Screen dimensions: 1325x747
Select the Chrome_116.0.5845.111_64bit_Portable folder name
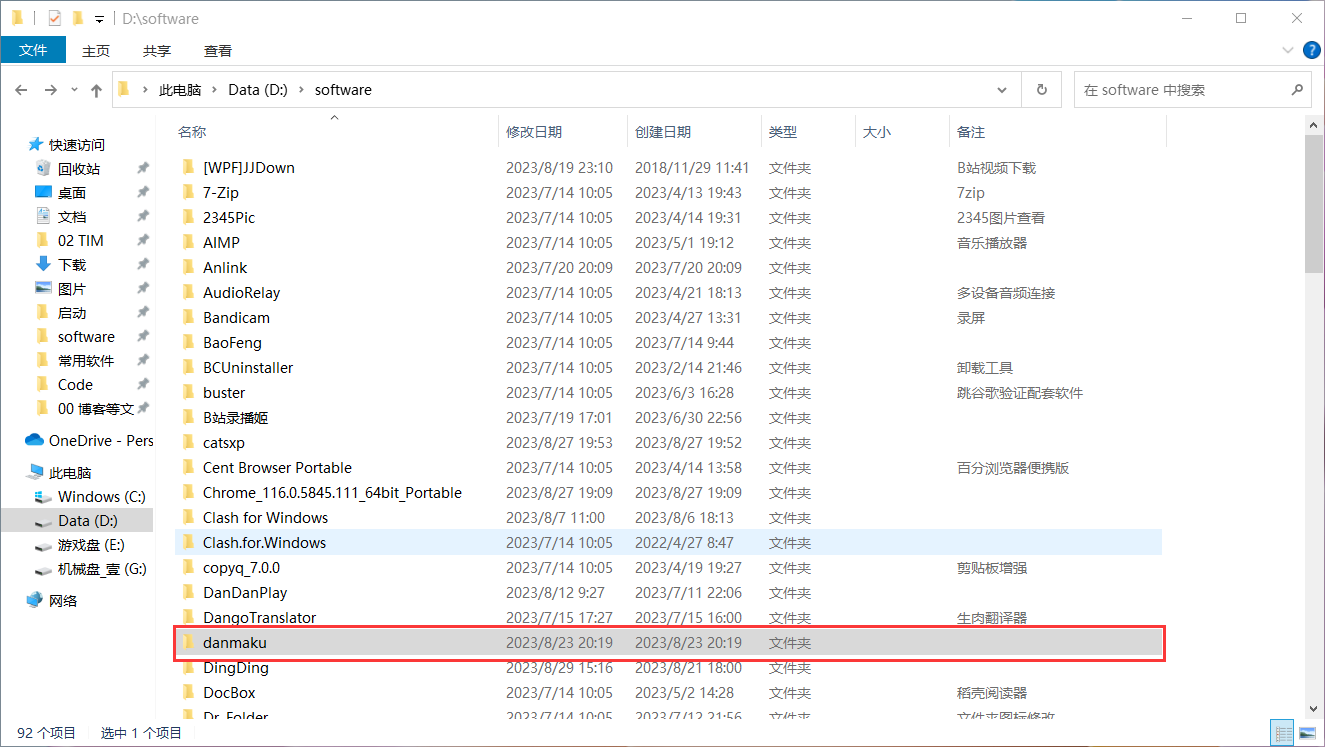[x=332, y=493]
